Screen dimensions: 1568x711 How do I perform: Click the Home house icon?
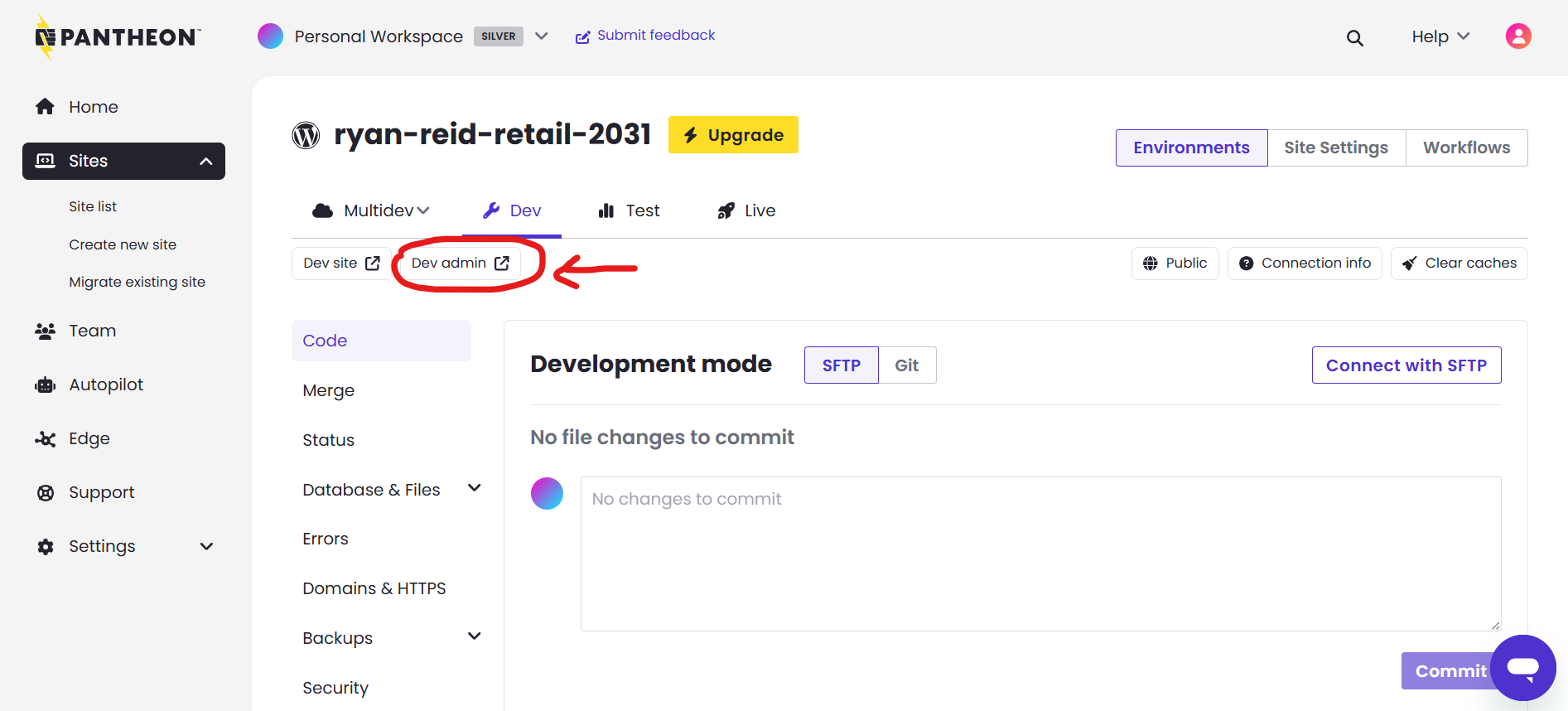[x=46, y=107]
